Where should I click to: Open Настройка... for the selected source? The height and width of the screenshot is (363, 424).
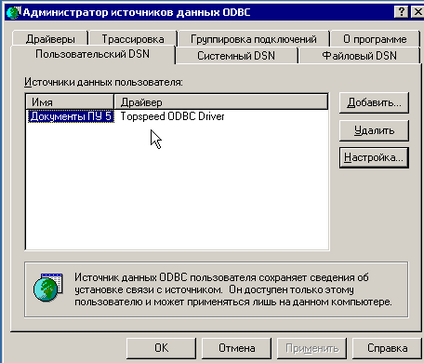click(x=374, y=158)
